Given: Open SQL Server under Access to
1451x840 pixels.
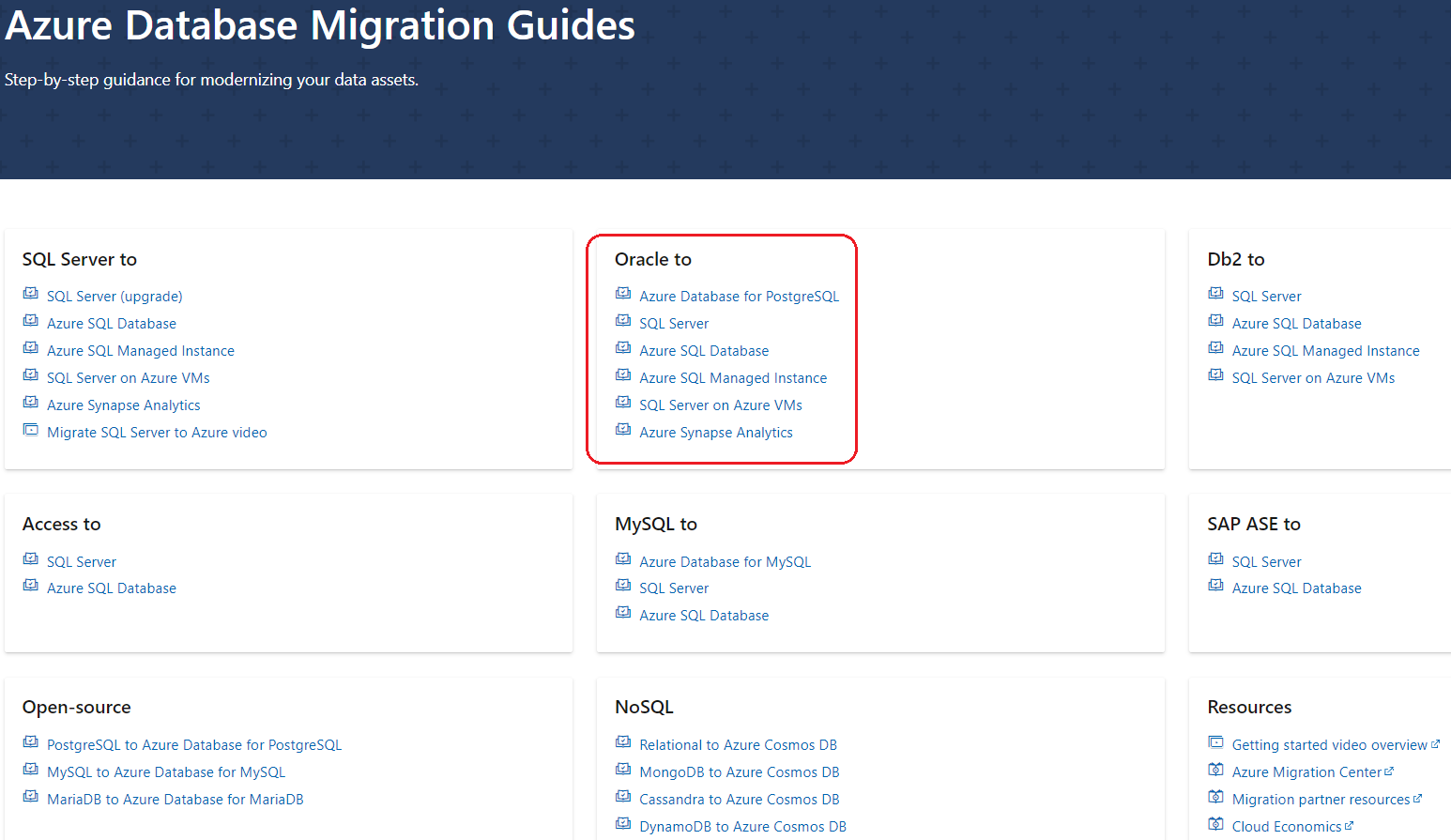Looking at the screenshot, I should point(82,562).
